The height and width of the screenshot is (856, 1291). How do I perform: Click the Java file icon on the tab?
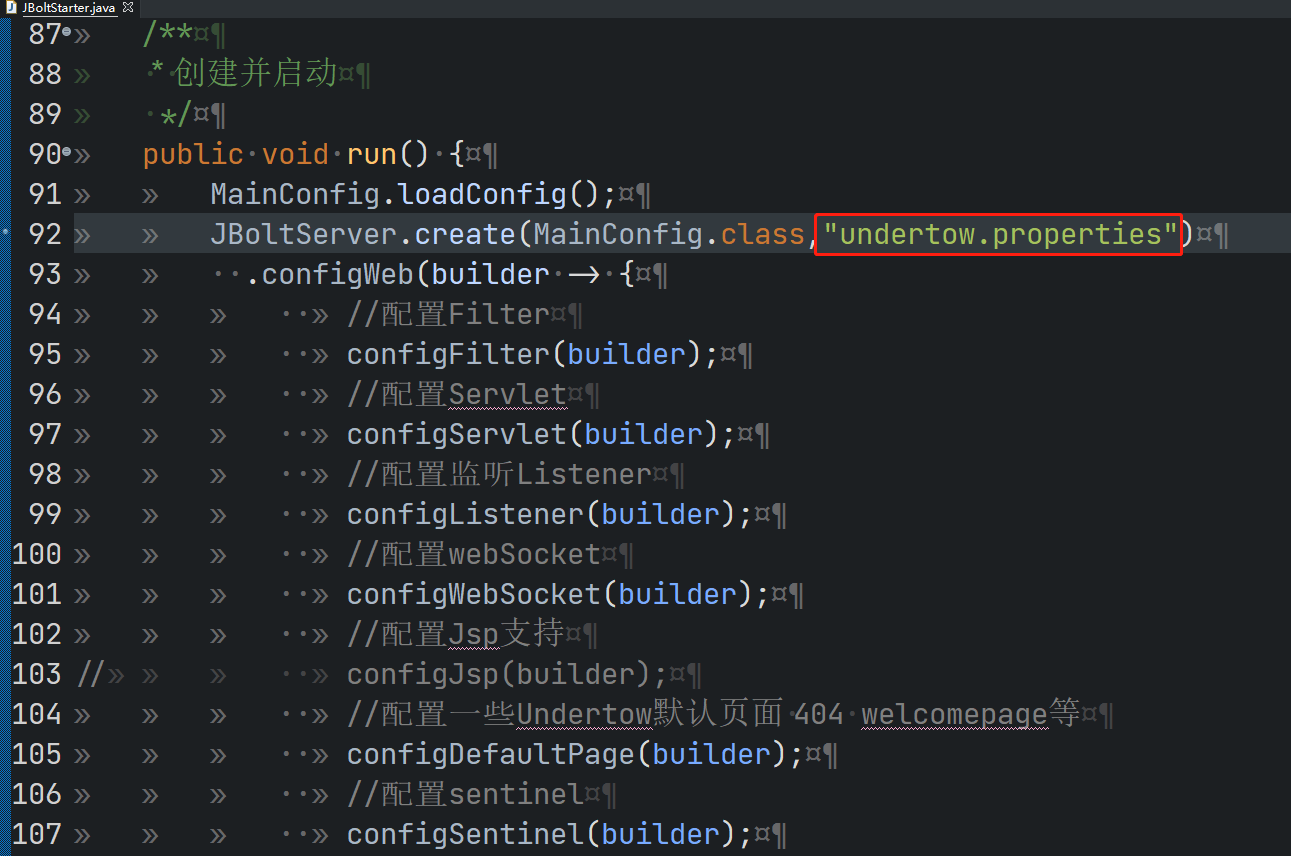click(x=13, y=7)
